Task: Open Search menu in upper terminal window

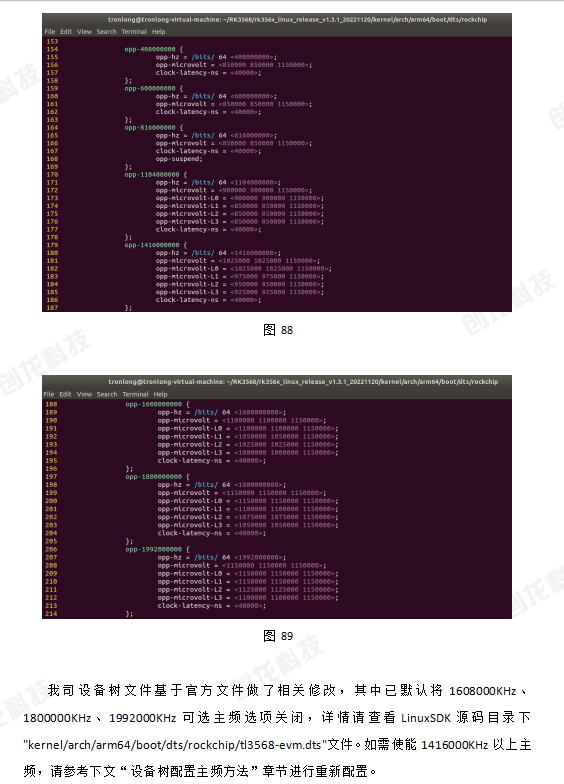Action: click(x=106, y=32)
